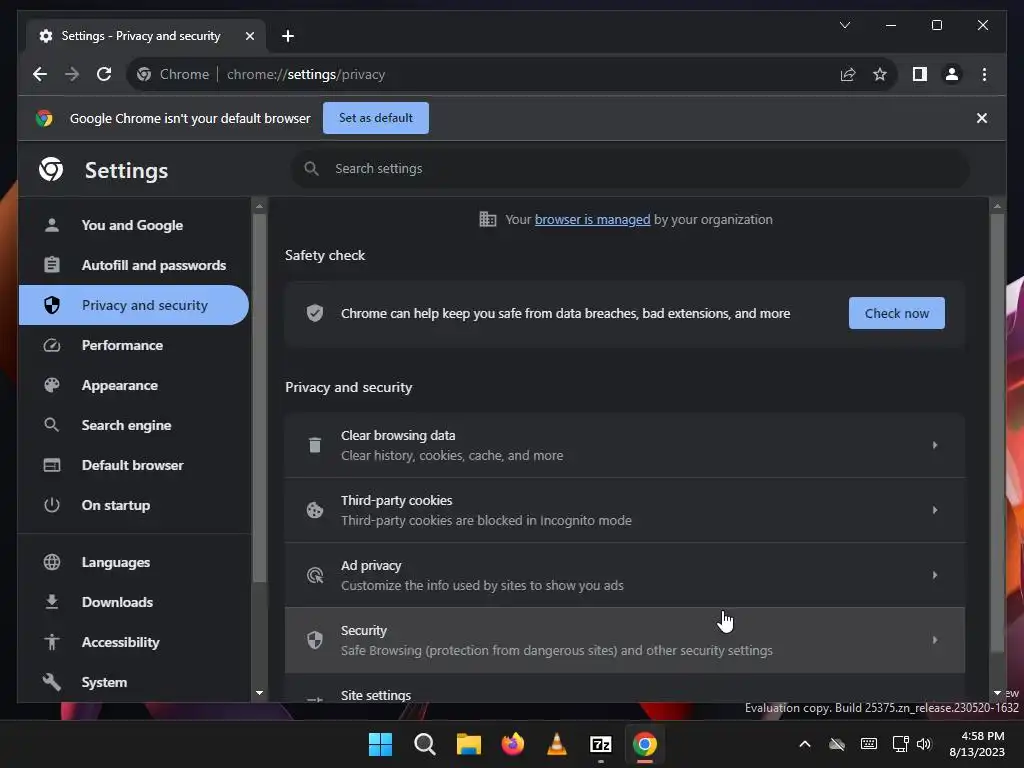Screen dimensions: 1024x768
Task: Open Site settings row
Action: coord(625,688)
